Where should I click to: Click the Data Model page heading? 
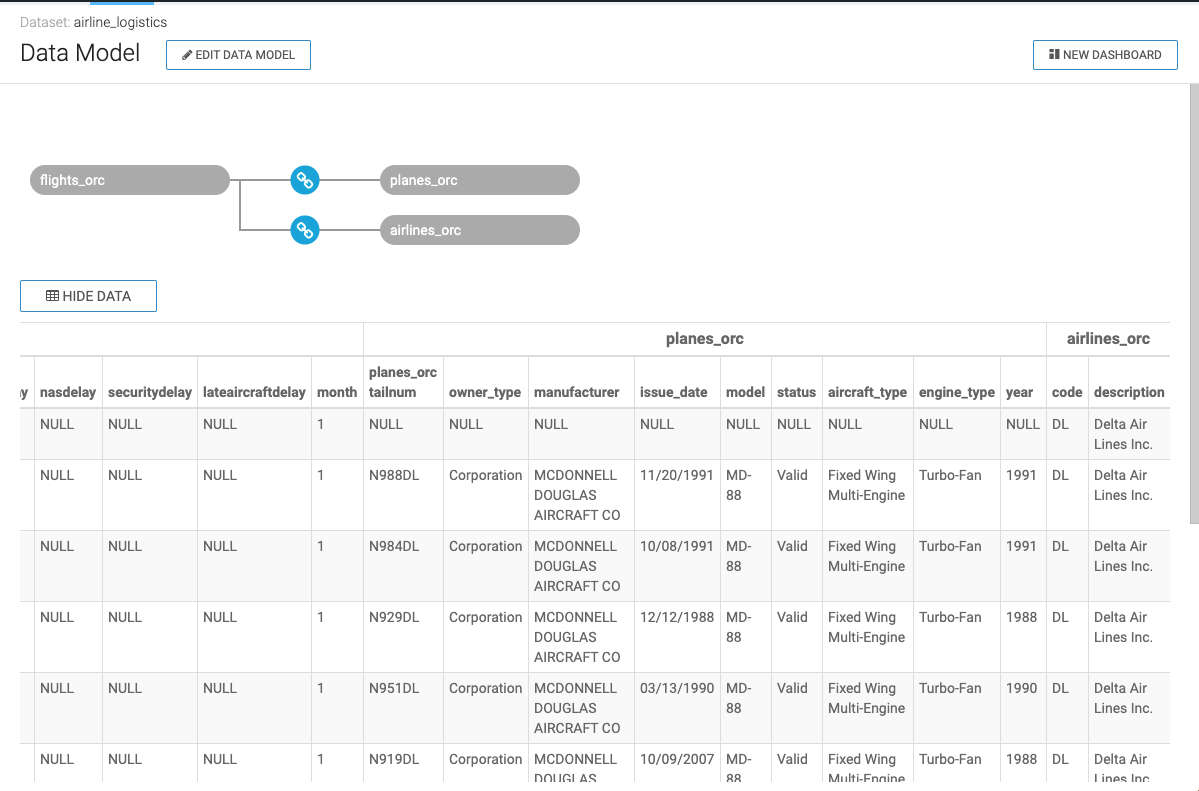point(80,53)
